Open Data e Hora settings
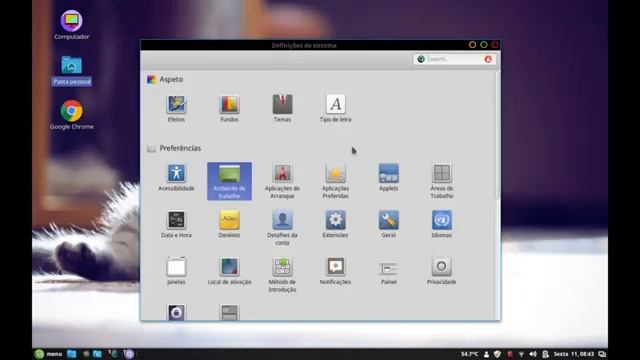The width and height of the screenshot is (640, 360). click(176, 224)
